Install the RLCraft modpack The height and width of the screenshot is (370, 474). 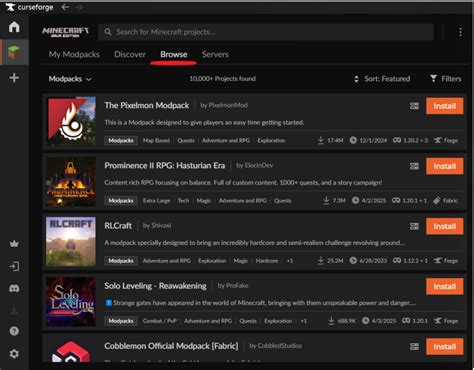[444, 226]
